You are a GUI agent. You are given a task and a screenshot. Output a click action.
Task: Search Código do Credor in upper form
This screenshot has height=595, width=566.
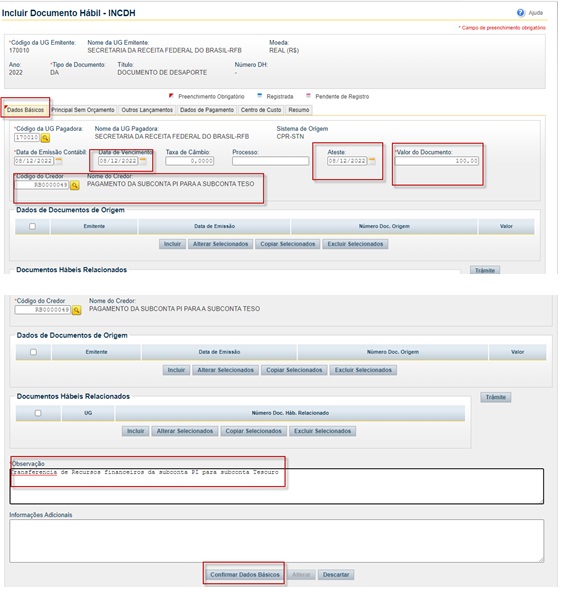pos(75,185)
